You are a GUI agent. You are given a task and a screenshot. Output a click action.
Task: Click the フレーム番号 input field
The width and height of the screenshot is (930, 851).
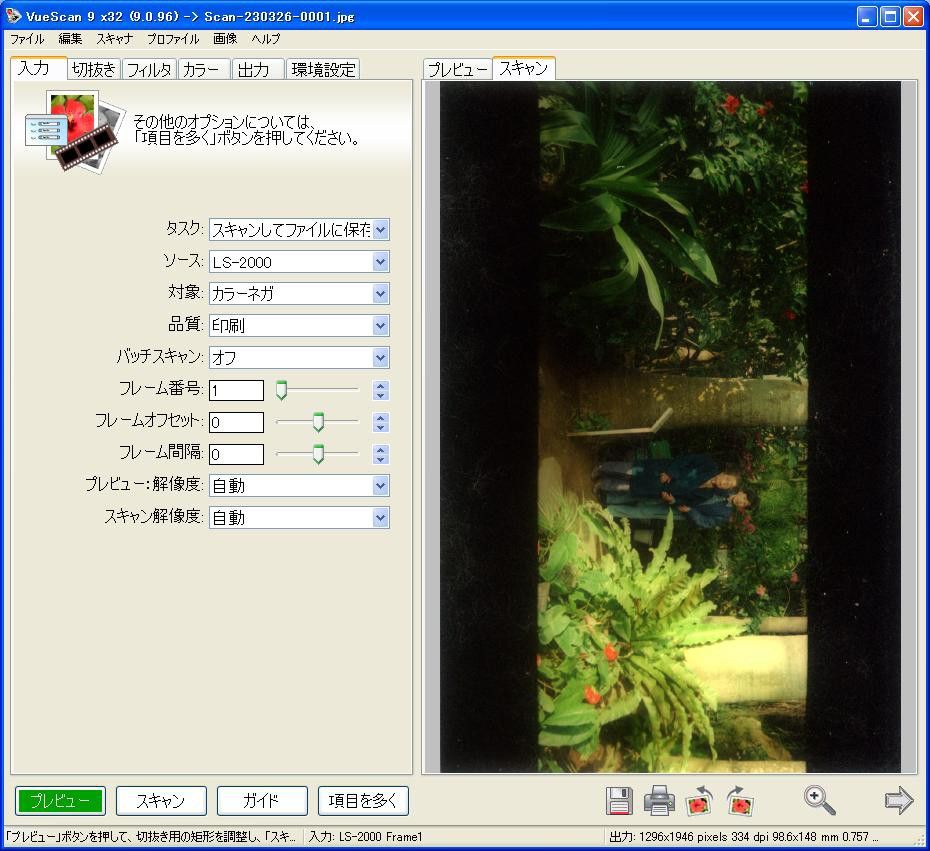coord(236,390)
